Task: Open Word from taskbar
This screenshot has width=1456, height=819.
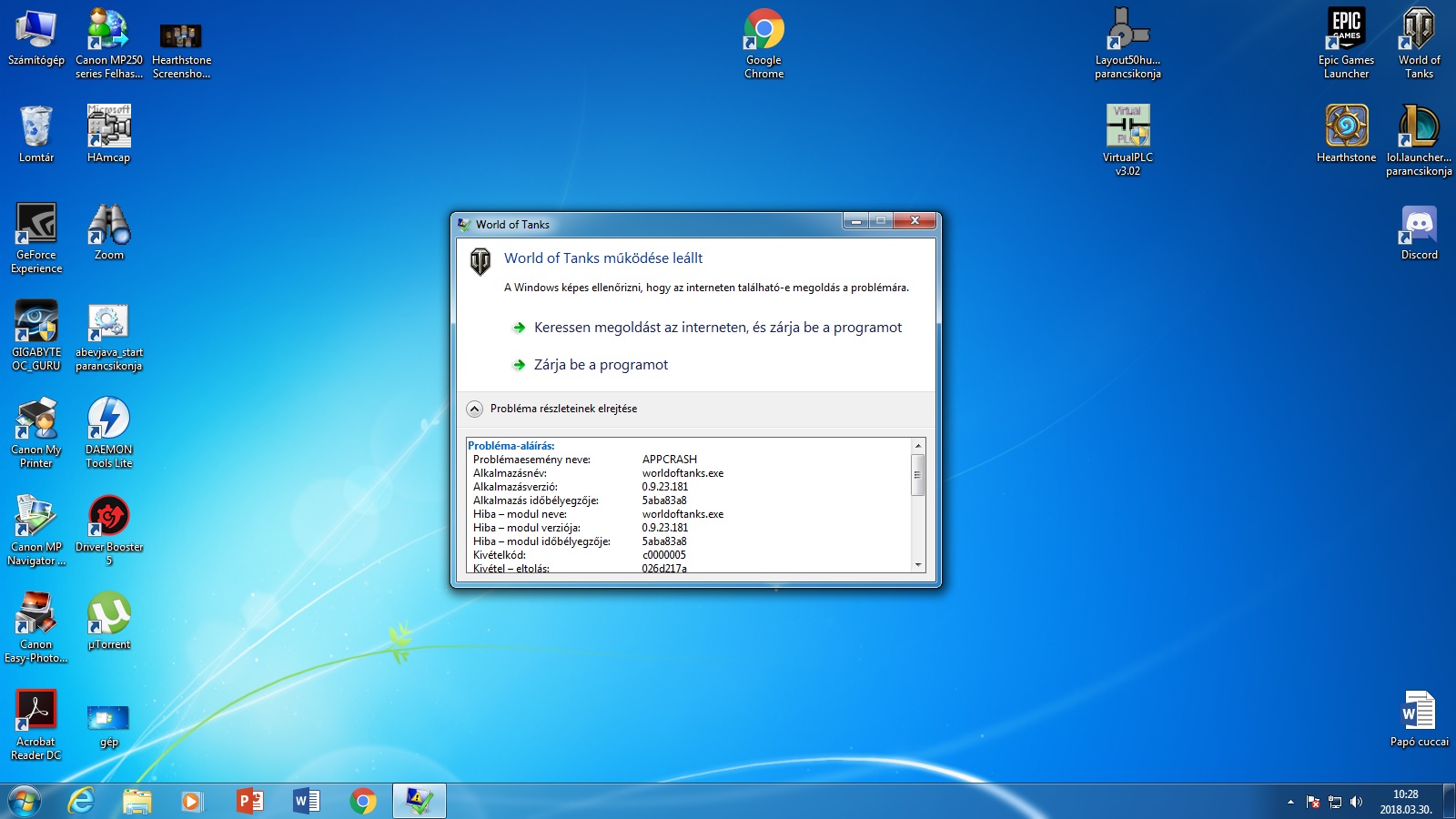Action: [307, 801]
